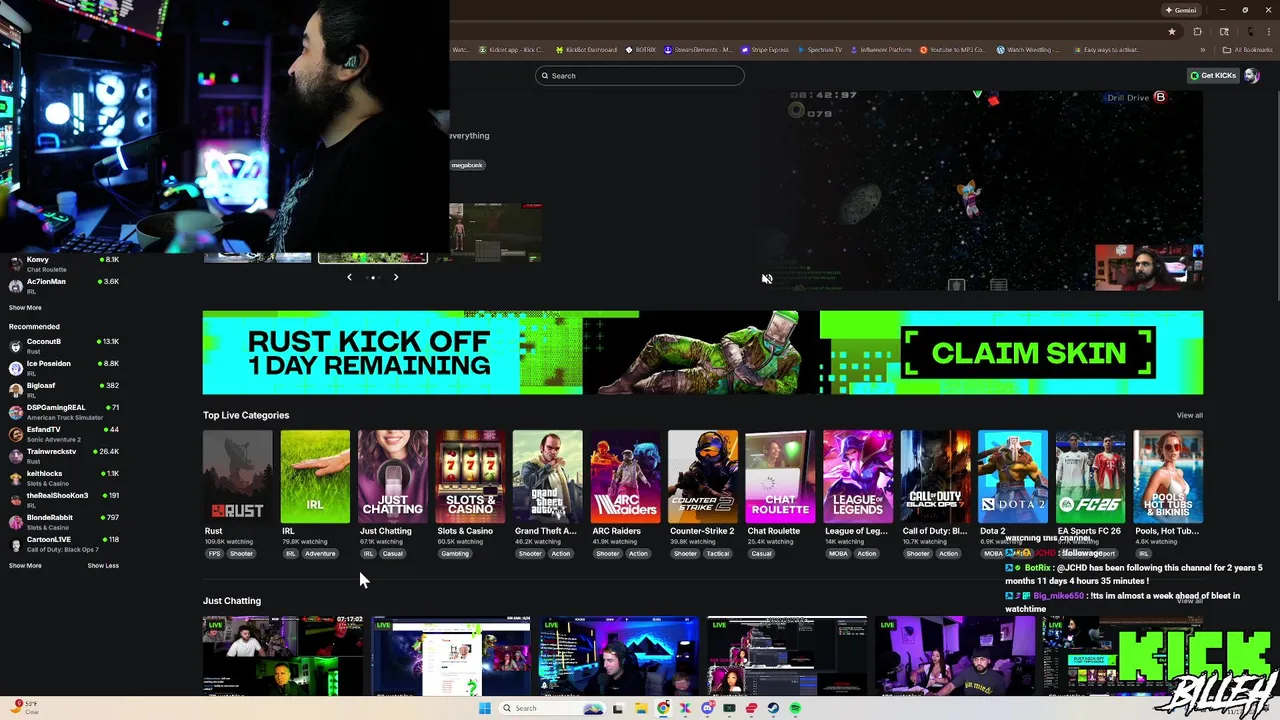Image resolution: width=1280 pixels, height=720 pixels.
Task: Open theRealShooKon3 channel in sidebar
Action: 64,500
